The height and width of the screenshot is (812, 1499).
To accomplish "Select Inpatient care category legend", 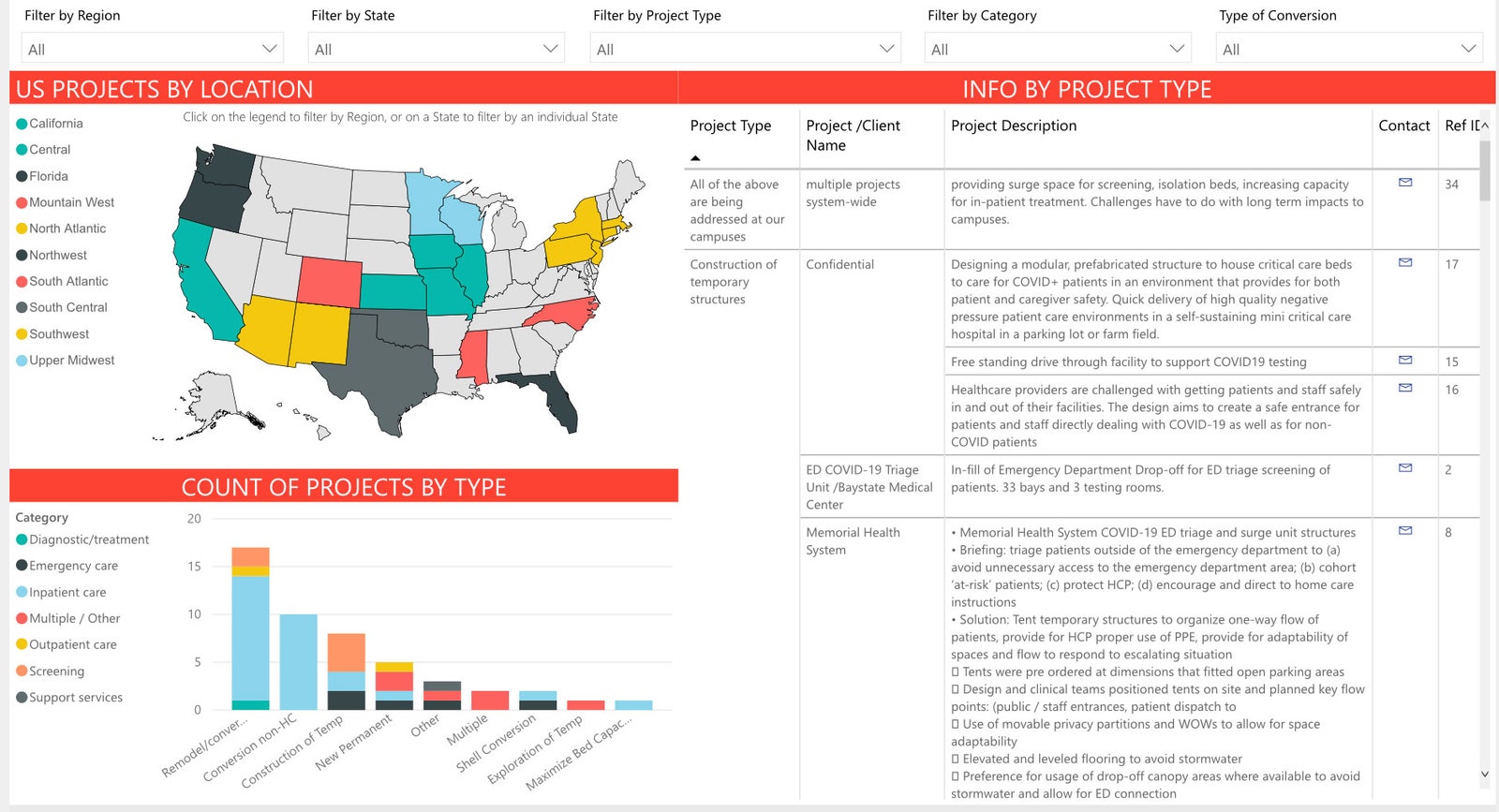I will point(61,592).
